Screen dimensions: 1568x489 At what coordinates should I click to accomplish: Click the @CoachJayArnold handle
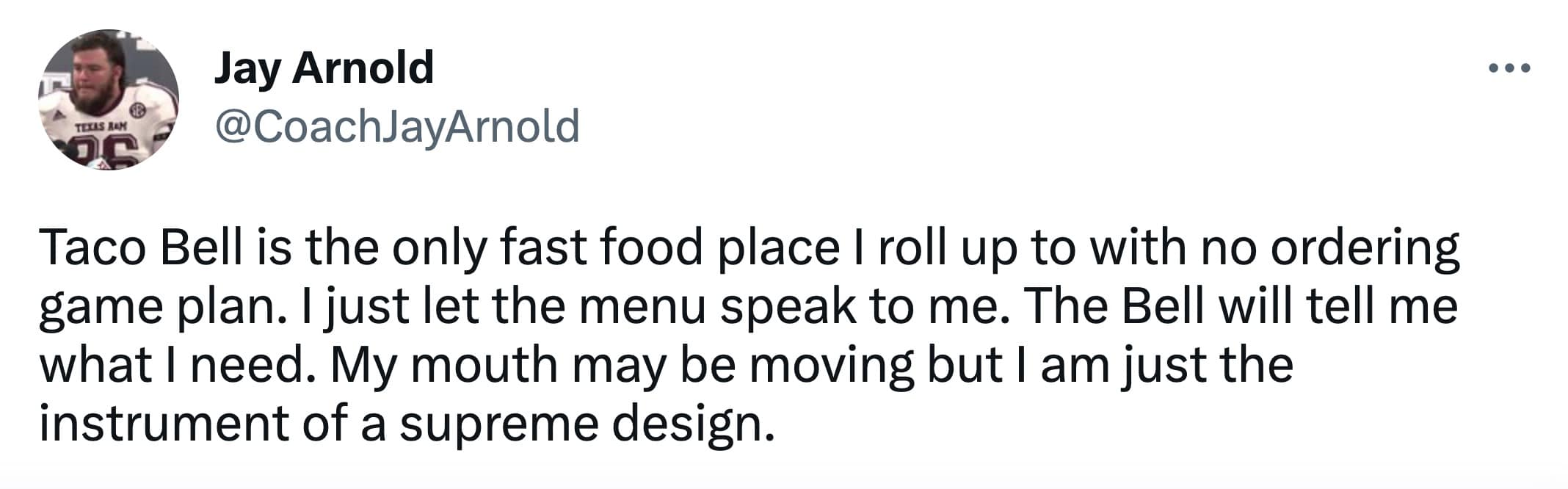pyautogui.click(x=397, y=126)
